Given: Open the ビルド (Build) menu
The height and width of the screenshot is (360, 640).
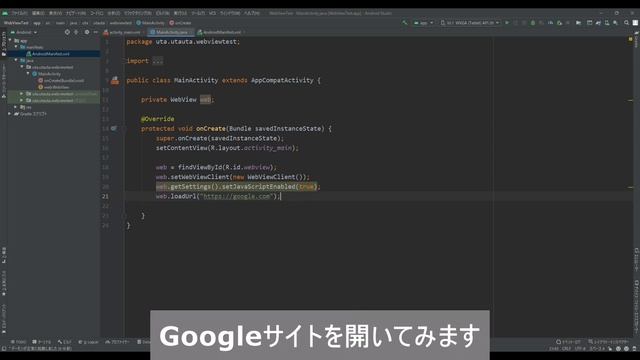Looking at the screenshot, I should (162, 13).
